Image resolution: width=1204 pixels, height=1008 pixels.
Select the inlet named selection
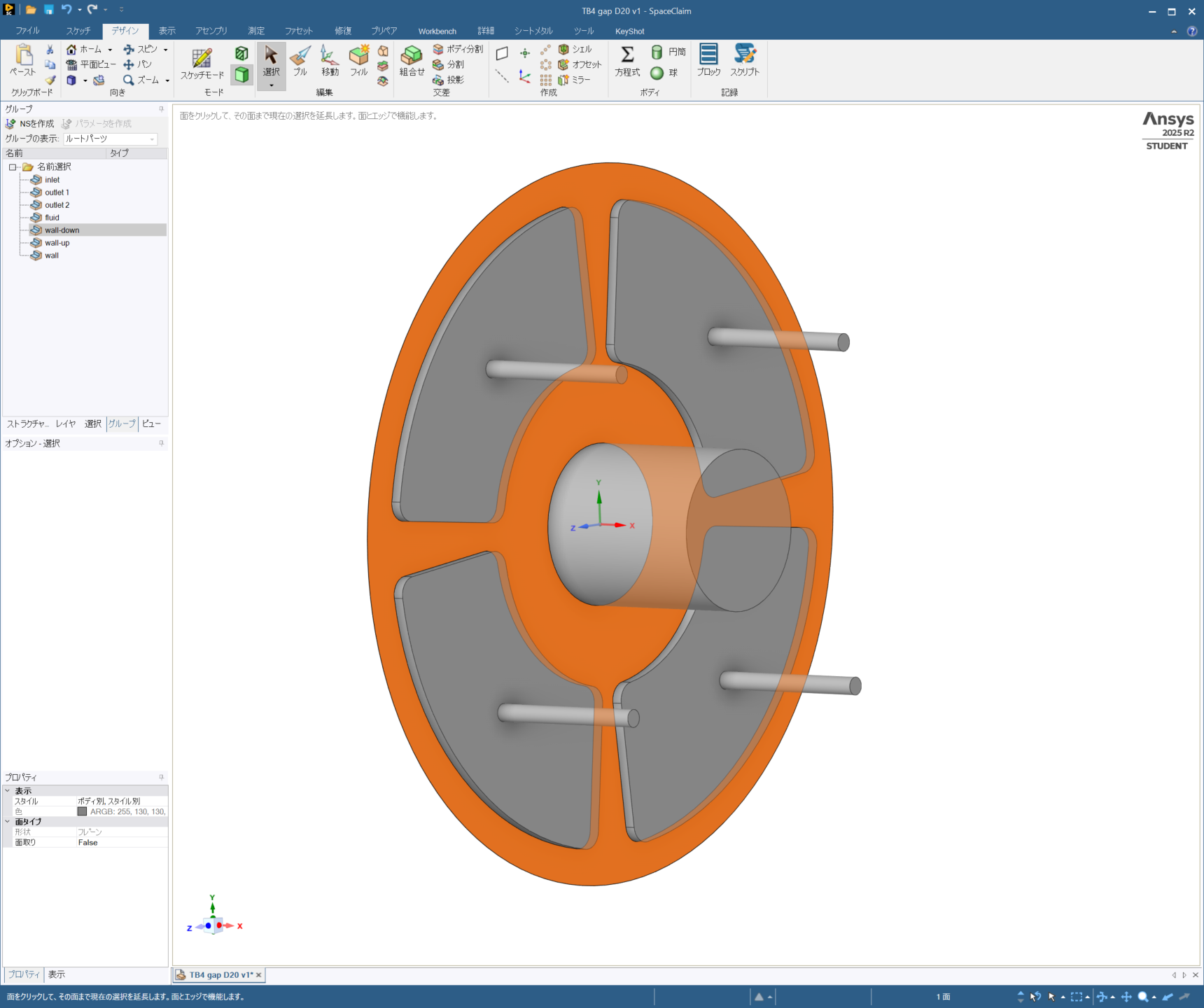[x=52, y=180]
